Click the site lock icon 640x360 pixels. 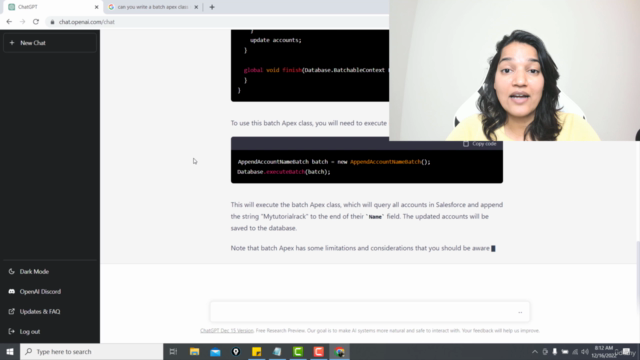52,22
